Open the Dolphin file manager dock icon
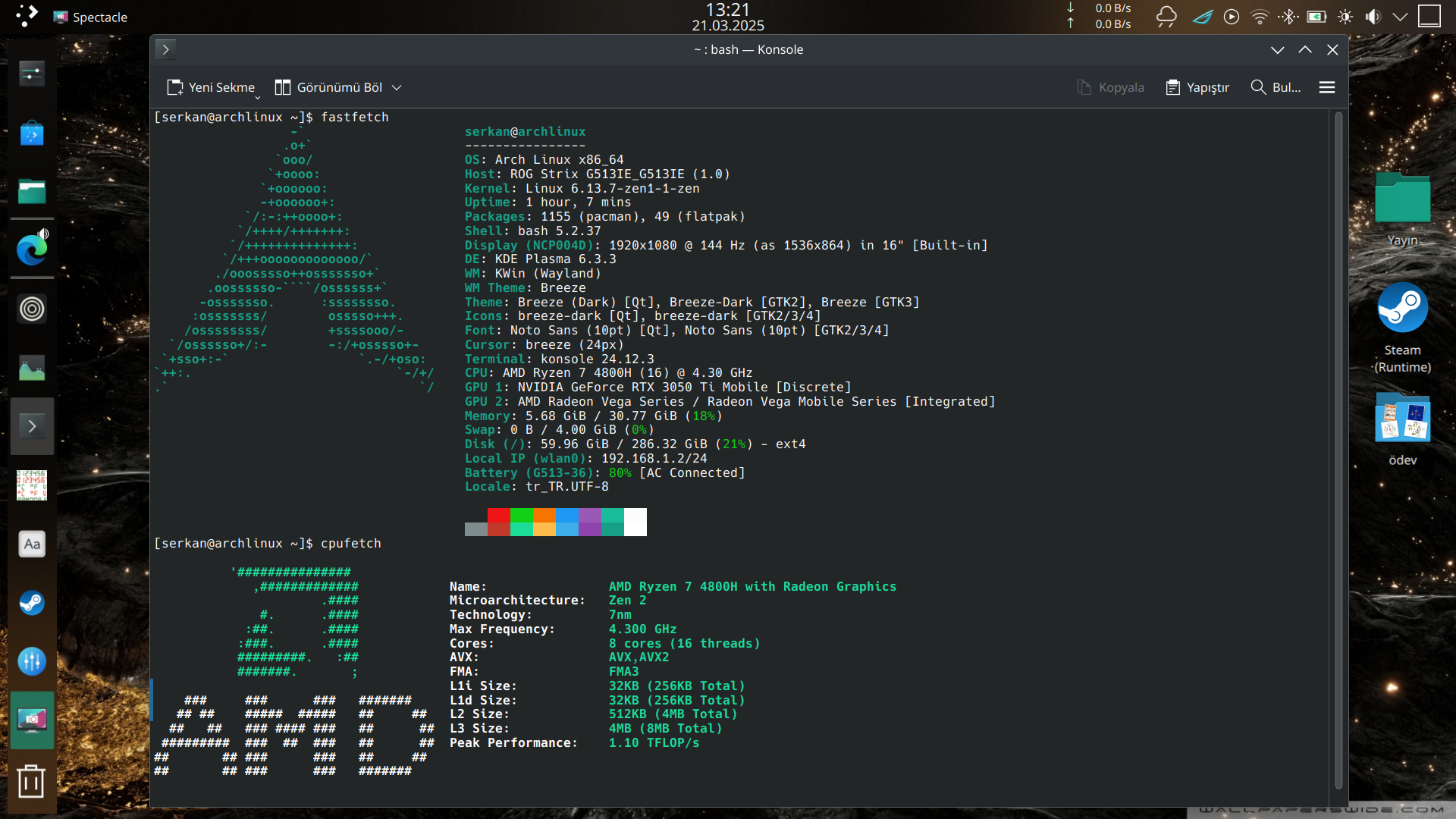1456x819 pixels. click(32, 191)
